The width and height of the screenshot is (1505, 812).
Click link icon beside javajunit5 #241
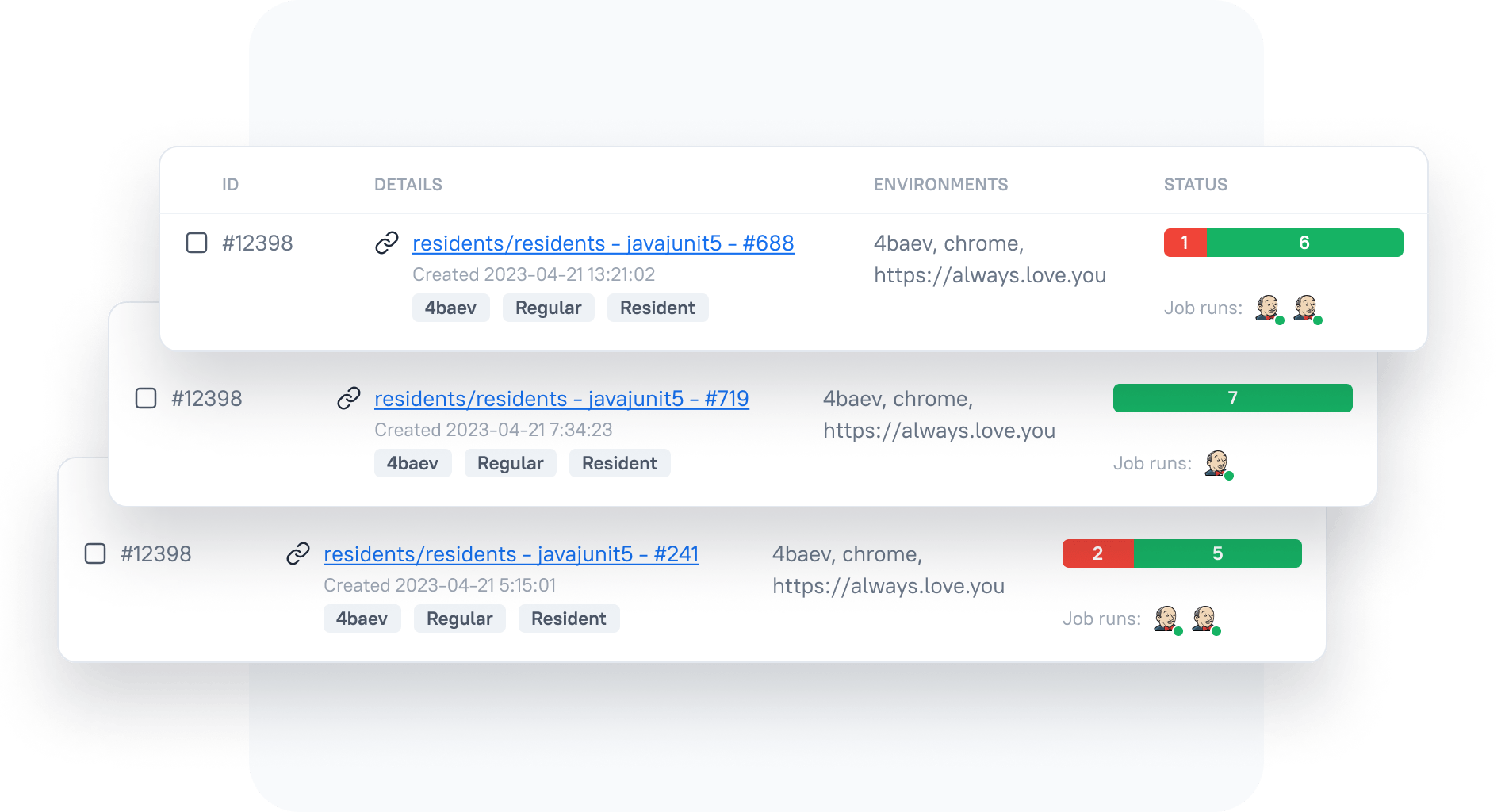297,553
